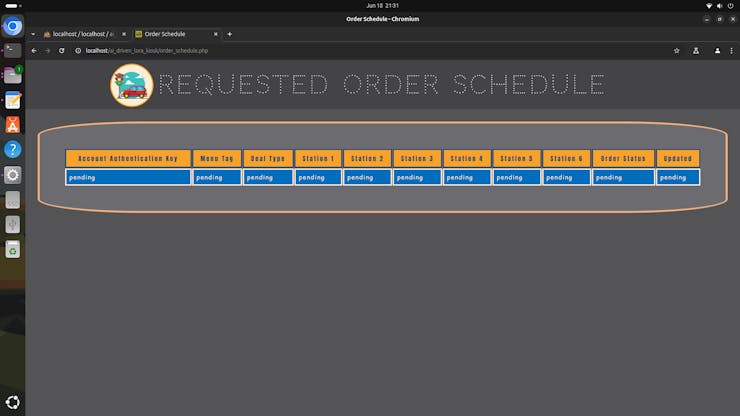Close the localhost phpMyAdmin tab
Image resolution: width=740 pixels, height=416 pixels.
(124, 34)
